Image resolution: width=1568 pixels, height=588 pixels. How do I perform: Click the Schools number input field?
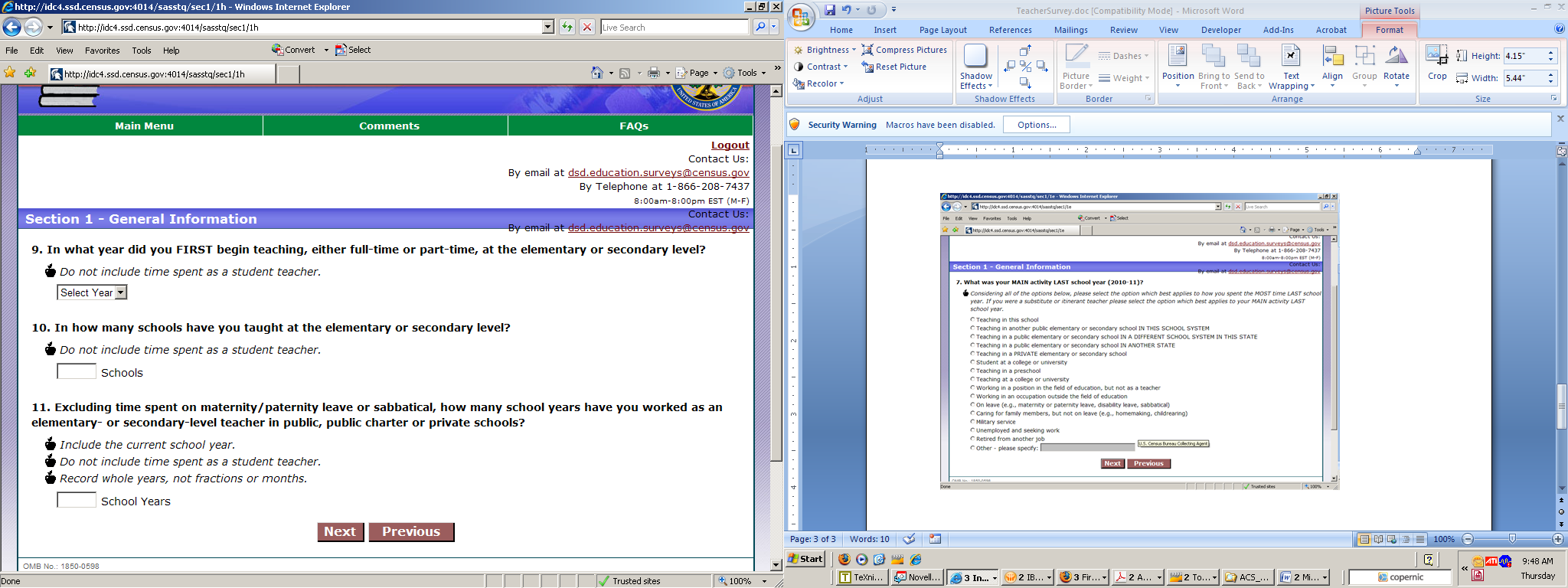pyautogui.click(x=77, y=372)
